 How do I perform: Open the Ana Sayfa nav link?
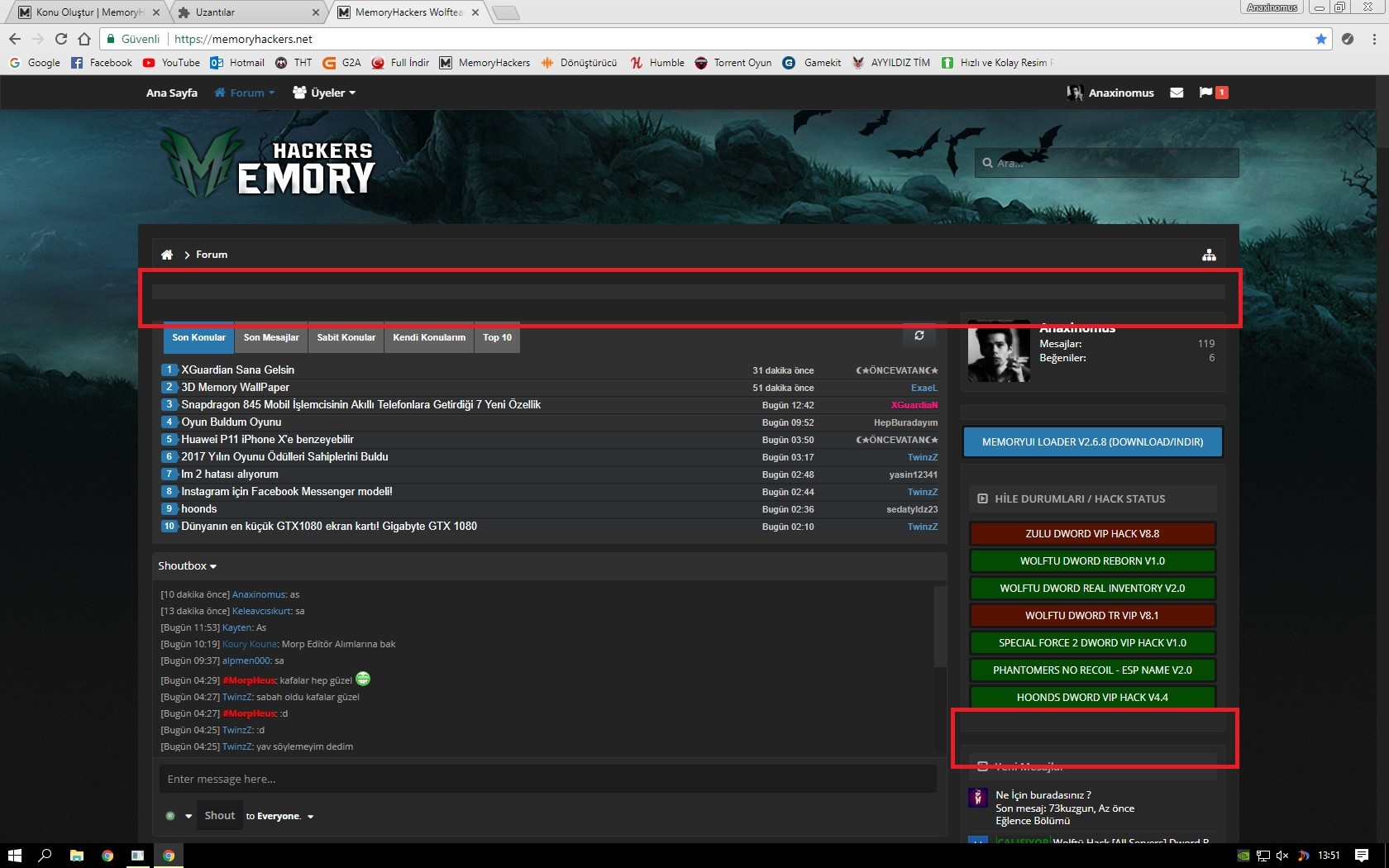172,93
